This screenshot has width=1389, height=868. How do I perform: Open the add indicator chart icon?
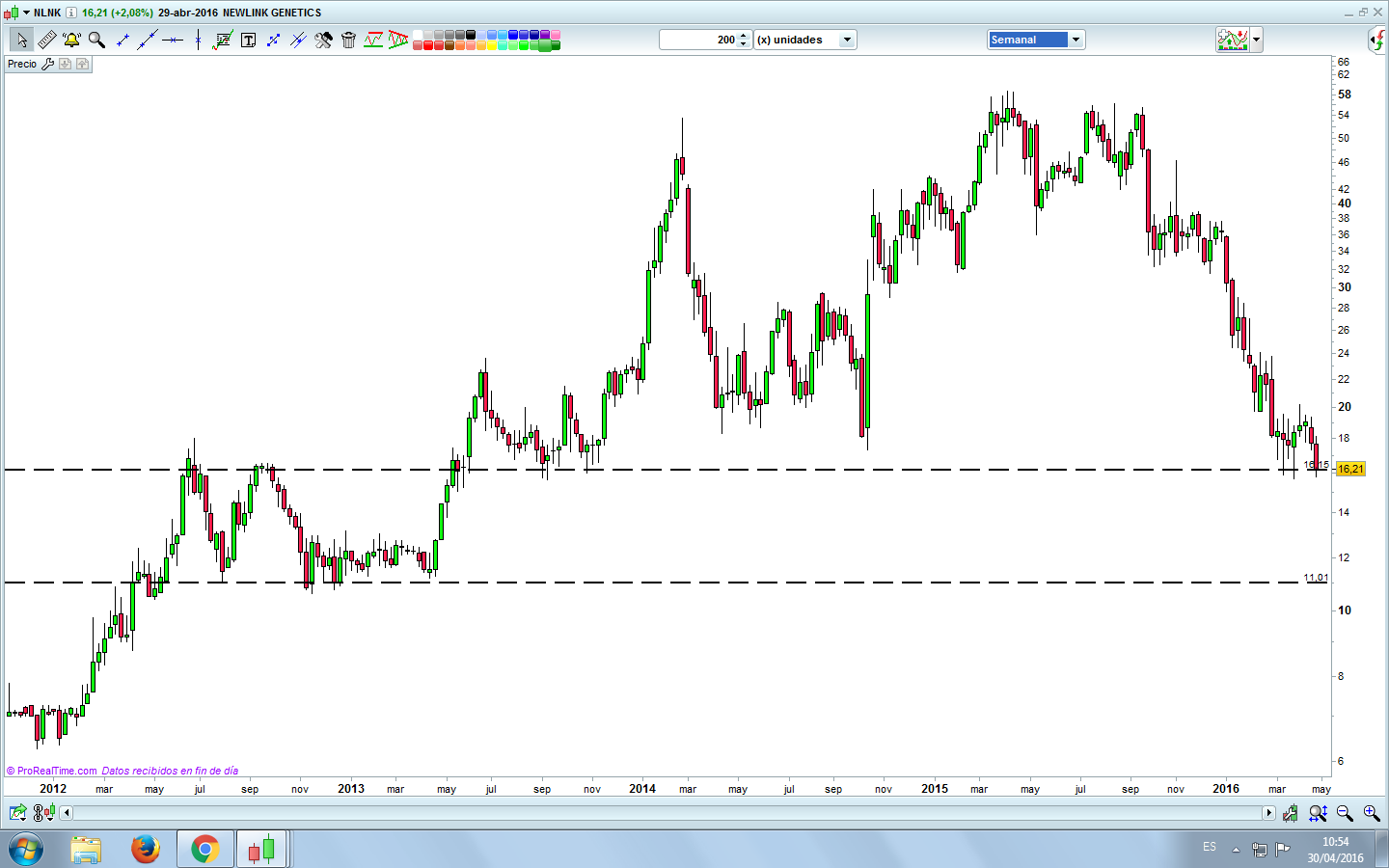[x=1233, y=40]
